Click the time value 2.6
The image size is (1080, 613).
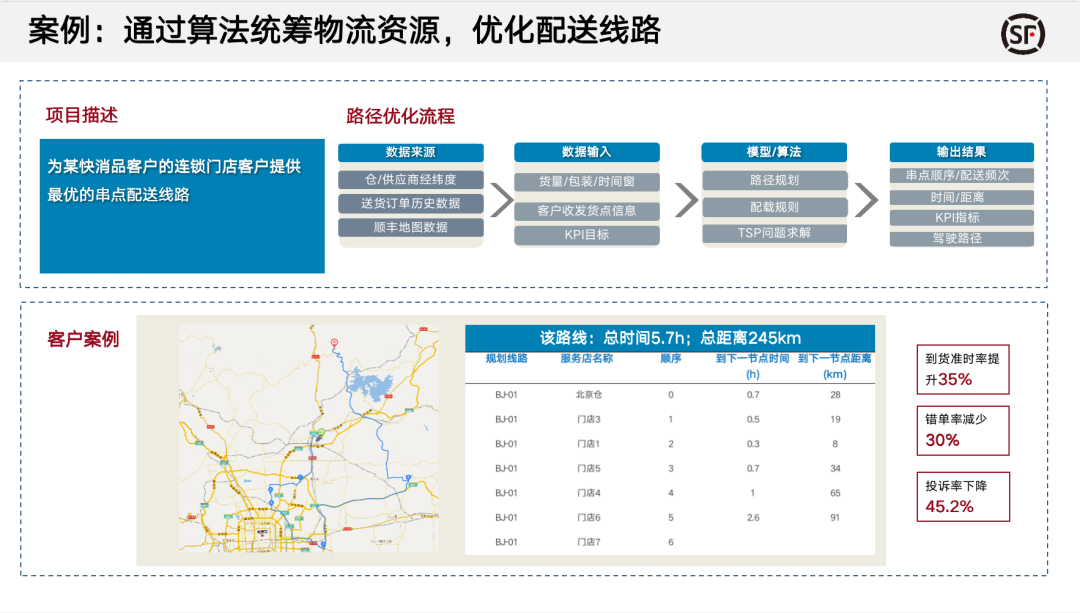pyautogui.click(x=753, y=518)
